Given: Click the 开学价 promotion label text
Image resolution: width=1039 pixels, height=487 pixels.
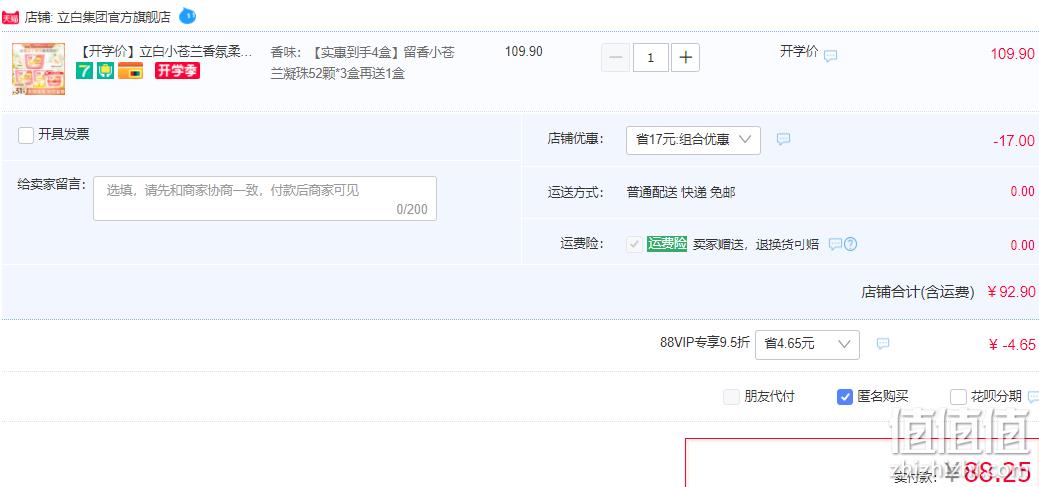Looking at the screenshot, I should click(799, 52).
